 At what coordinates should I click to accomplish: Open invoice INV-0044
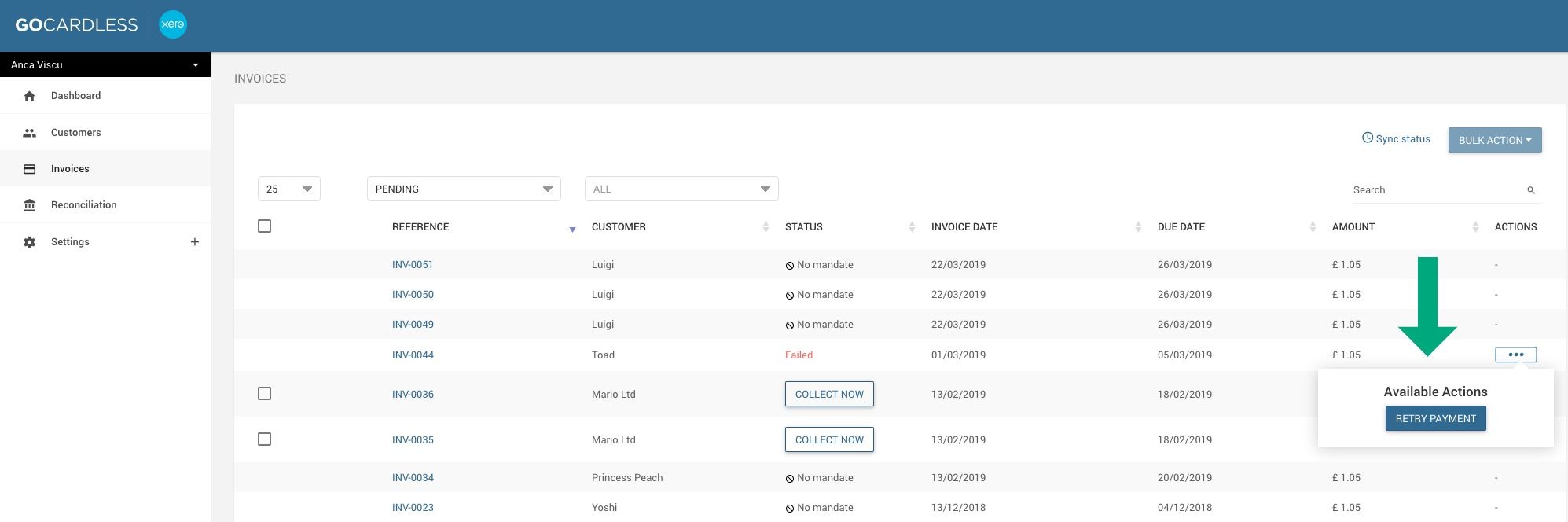pyautogui.click(x=413, y=355)
